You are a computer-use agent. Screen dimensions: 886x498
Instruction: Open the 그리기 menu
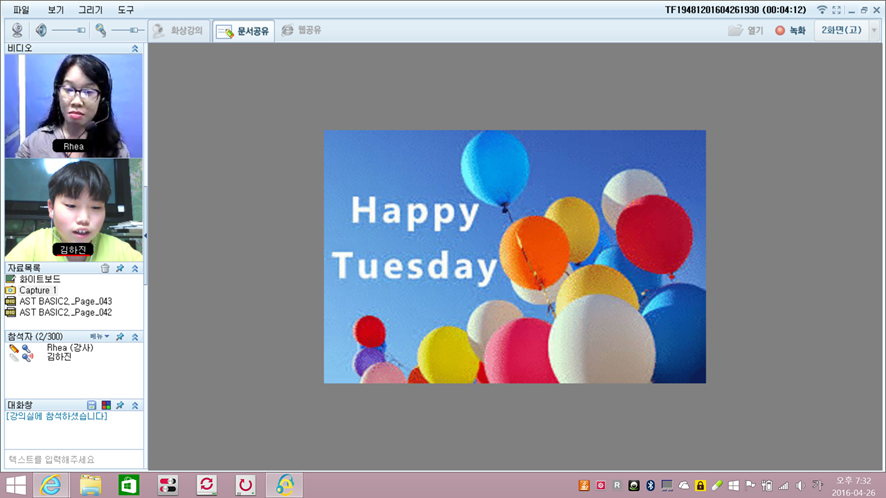[x=90, y=9]
